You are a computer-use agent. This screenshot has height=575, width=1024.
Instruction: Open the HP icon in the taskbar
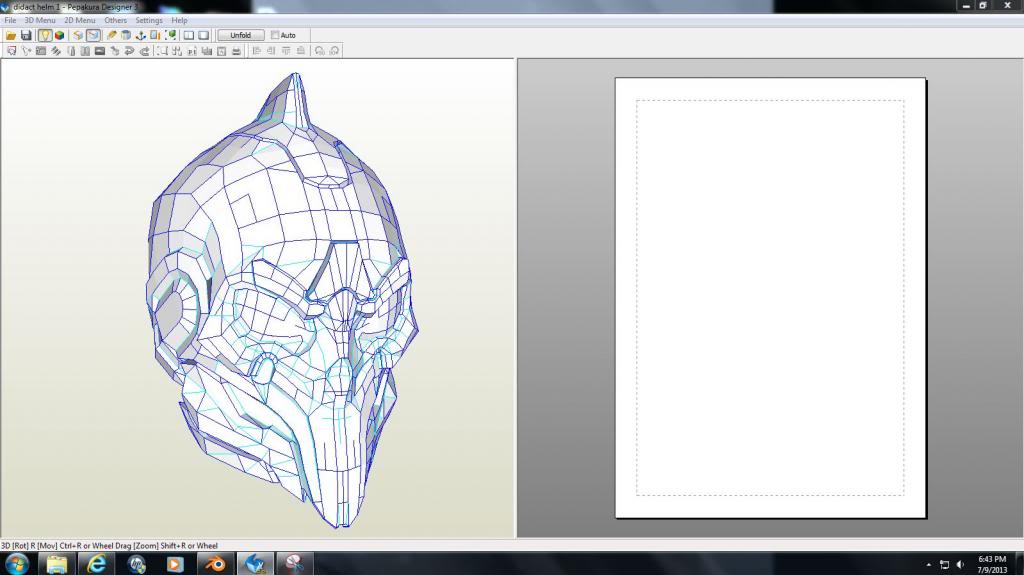click(136, 563)
